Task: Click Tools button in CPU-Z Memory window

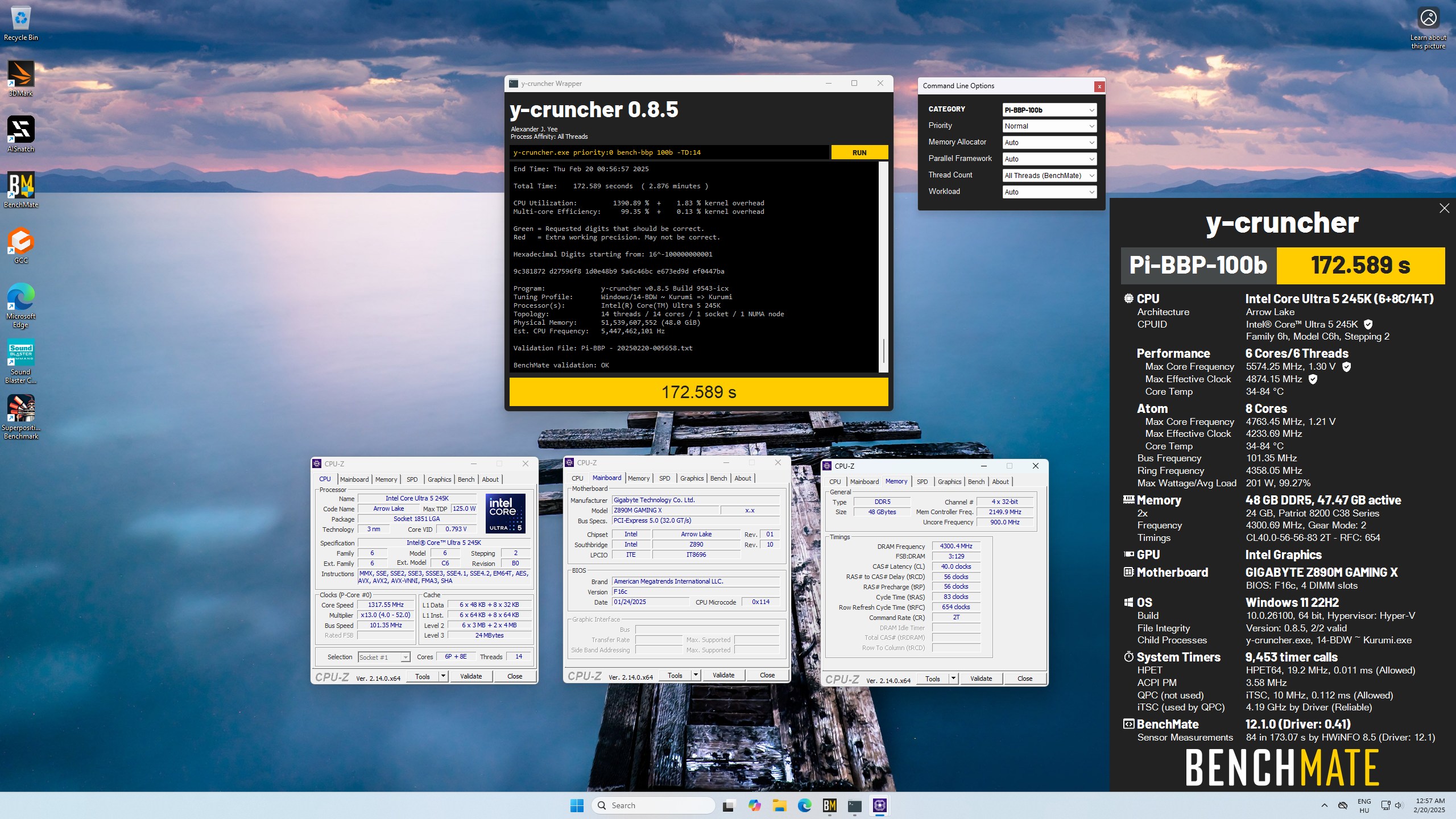Action: [x=933, y=679]
